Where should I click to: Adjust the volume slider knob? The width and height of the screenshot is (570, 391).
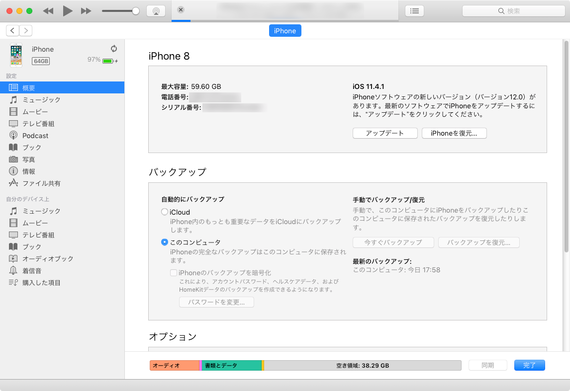[x=136, y=11]
